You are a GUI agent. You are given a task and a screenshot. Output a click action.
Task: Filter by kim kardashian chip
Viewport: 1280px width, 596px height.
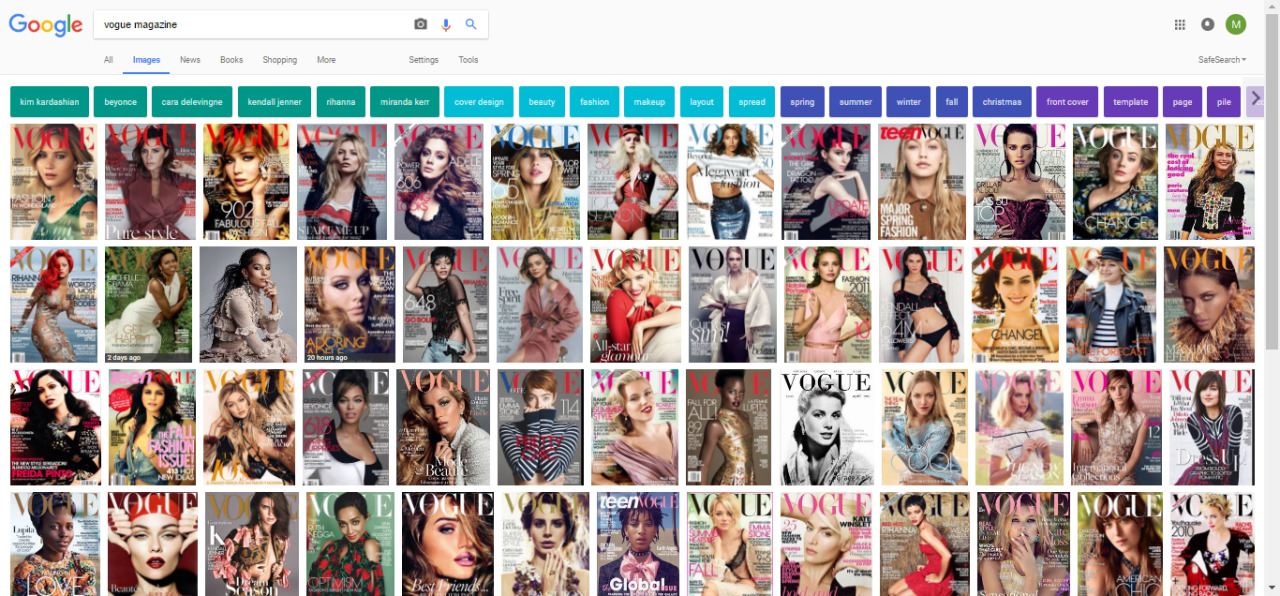click(49, 102)
